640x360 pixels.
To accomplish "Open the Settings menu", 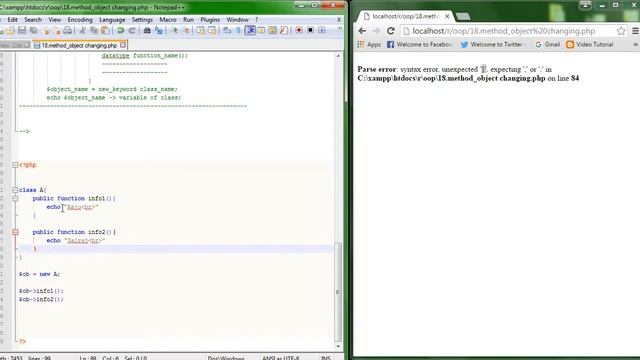I will (142, 20).
